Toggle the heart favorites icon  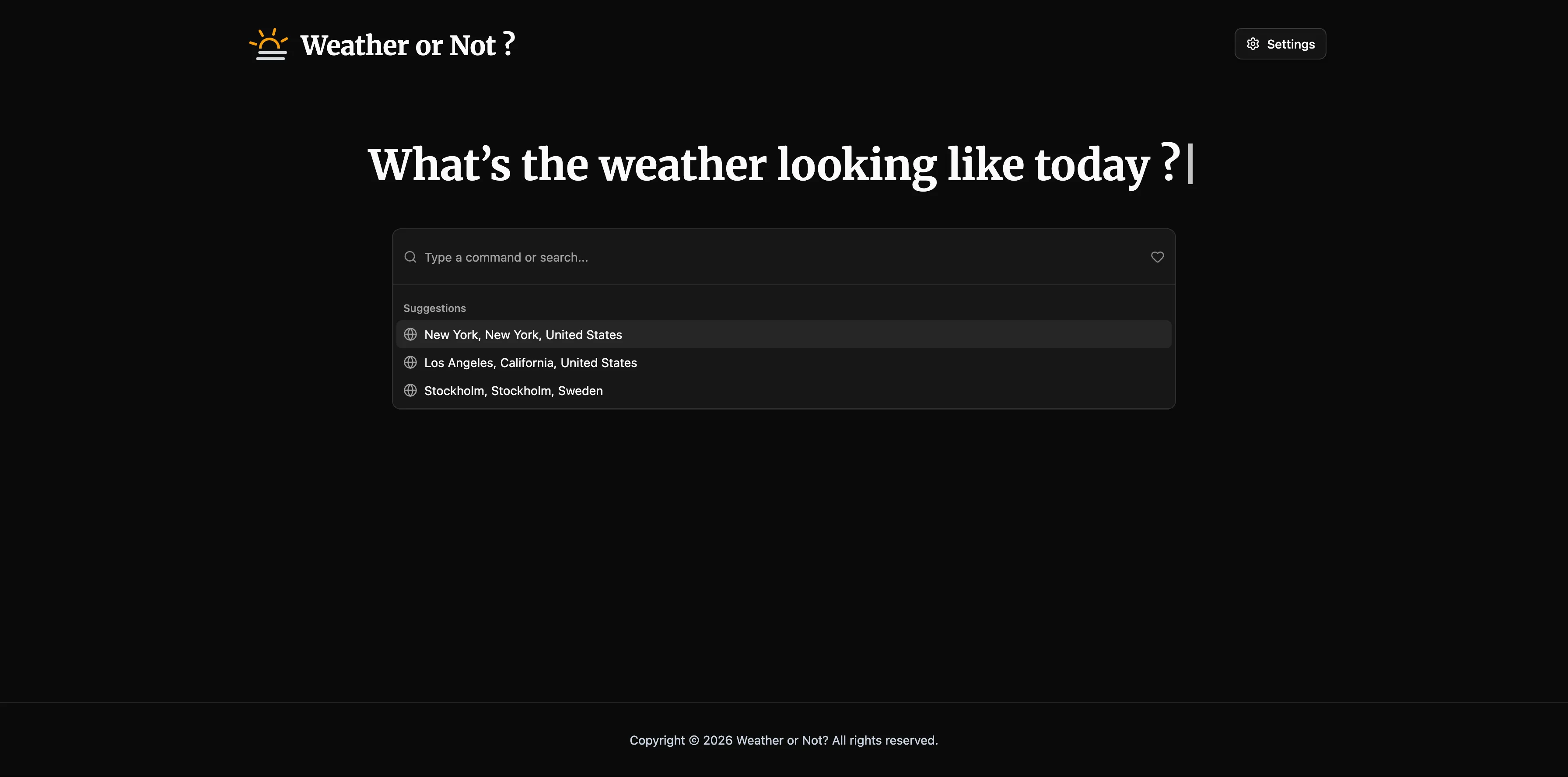coord(1157,257)
